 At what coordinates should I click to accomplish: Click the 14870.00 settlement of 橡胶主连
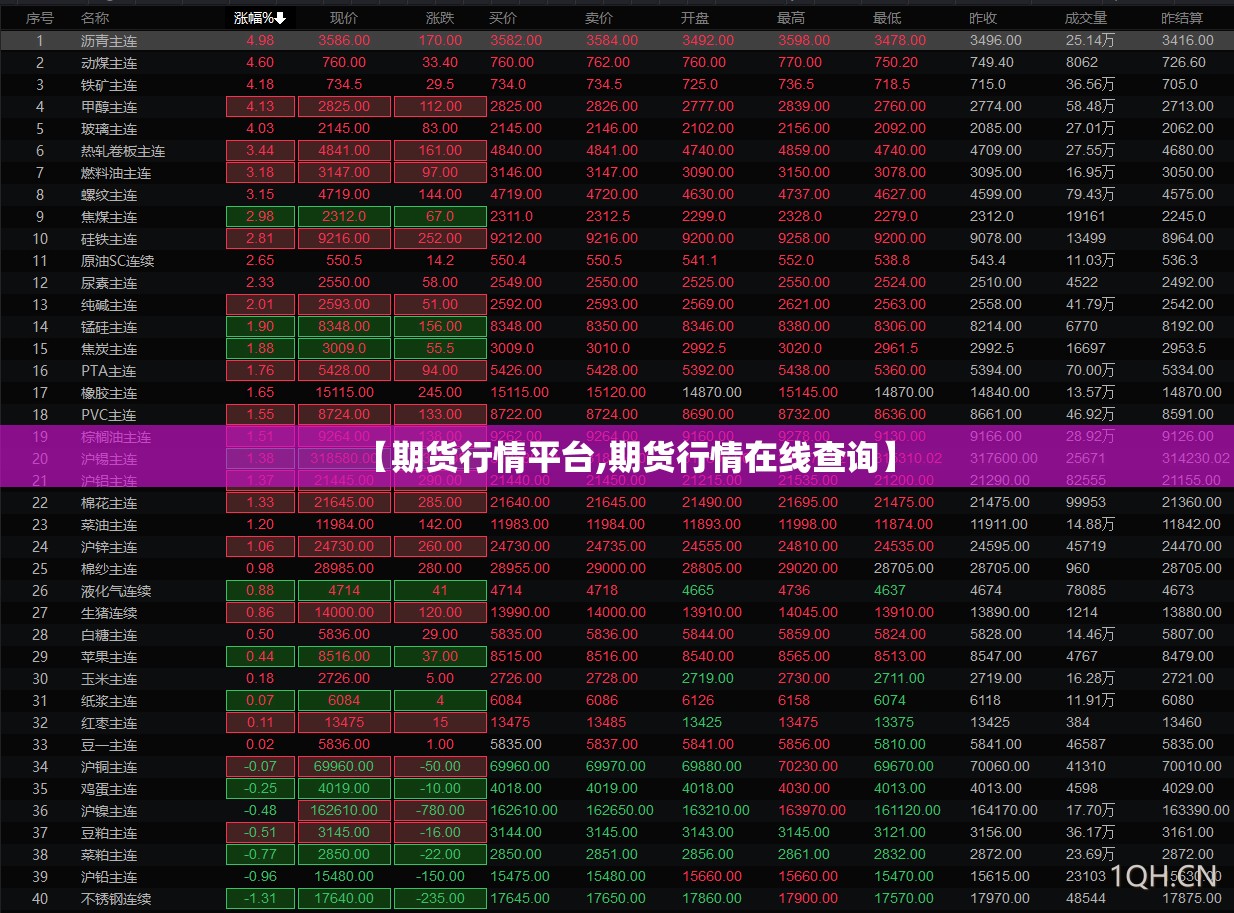(1192, 393)
